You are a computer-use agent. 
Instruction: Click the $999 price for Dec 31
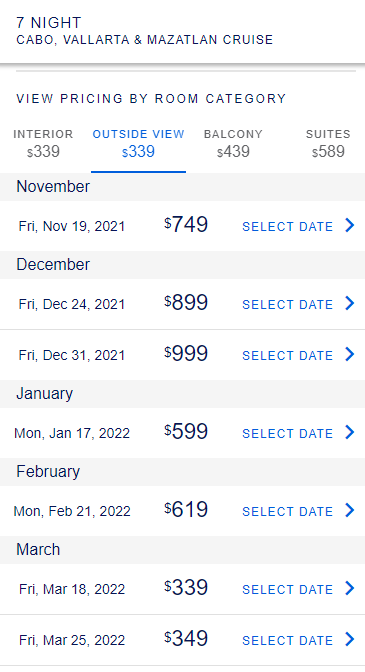186,354
